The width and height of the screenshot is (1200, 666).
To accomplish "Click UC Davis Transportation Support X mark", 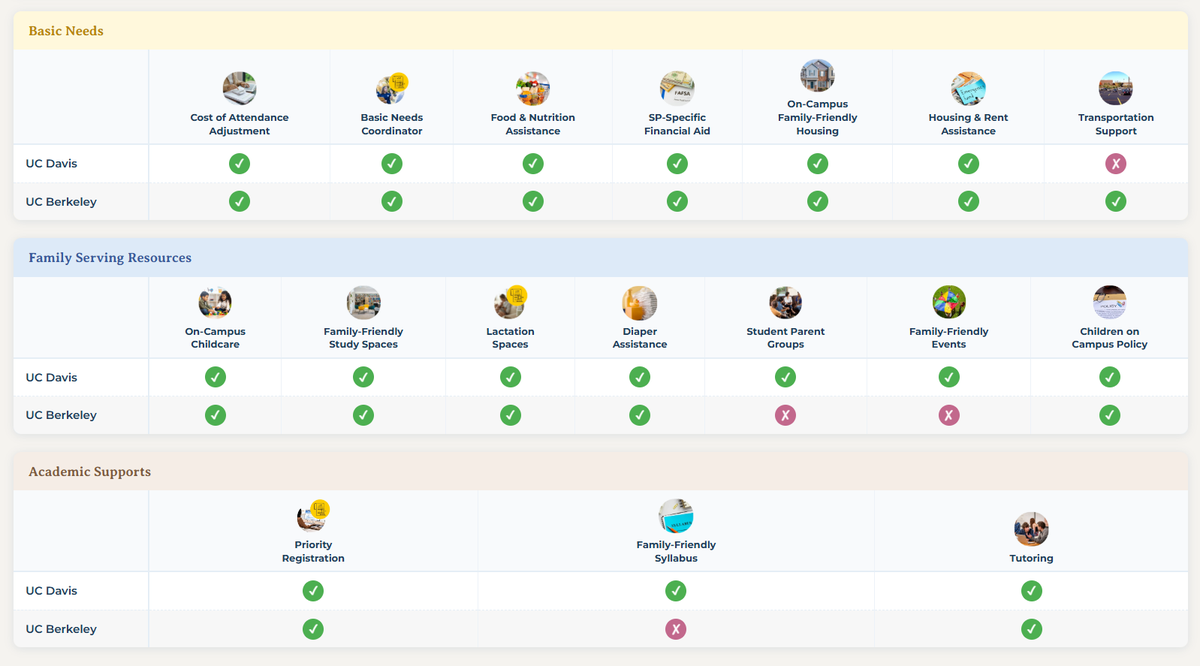I will 1116,164.
